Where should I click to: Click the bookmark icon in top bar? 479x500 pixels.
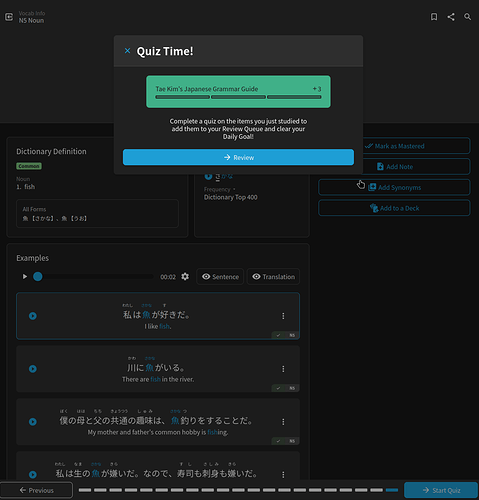point(434,17)
